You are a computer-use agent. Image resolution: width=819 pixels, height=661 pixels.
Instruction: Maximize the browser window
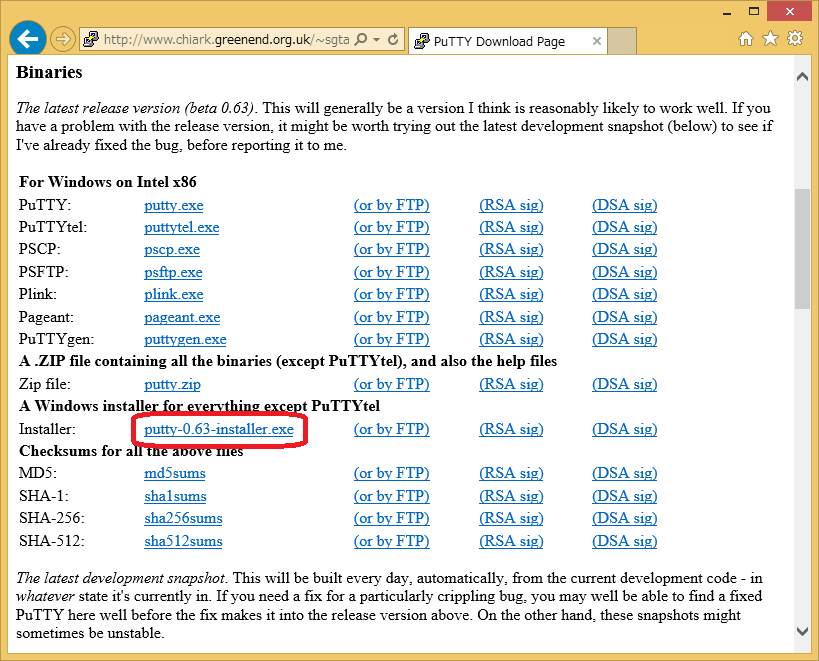pos(753,11)
